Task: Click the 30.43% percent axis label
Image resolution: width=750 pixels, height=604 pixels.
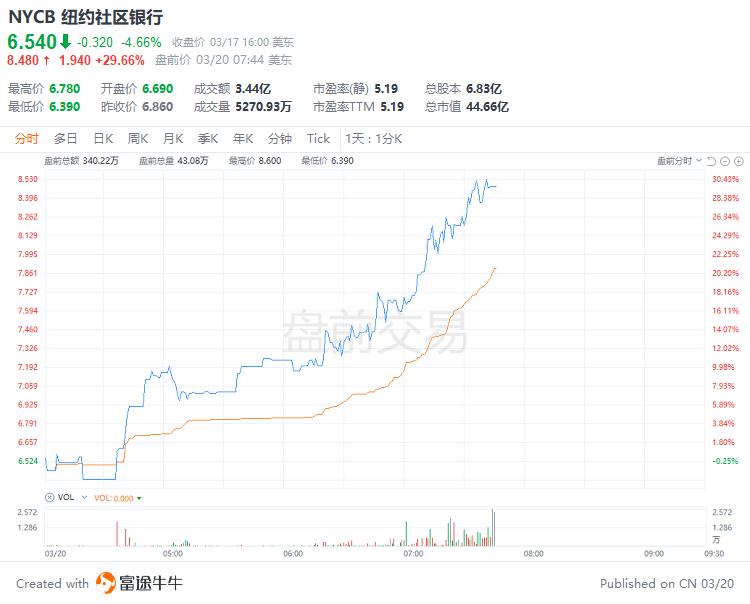Action: [x=726, y=179]
